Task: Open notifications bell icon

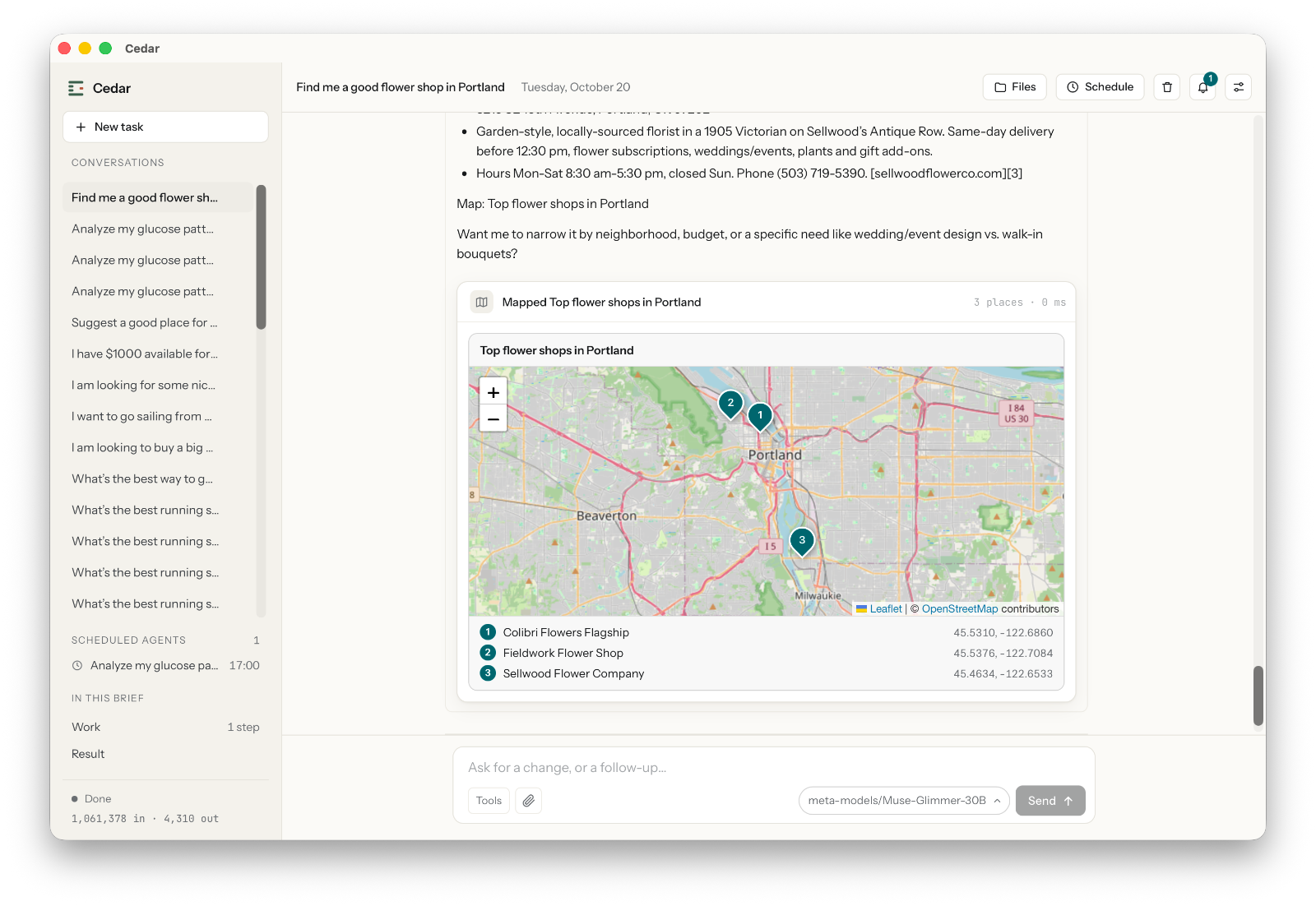Action: coord(1203,87)
